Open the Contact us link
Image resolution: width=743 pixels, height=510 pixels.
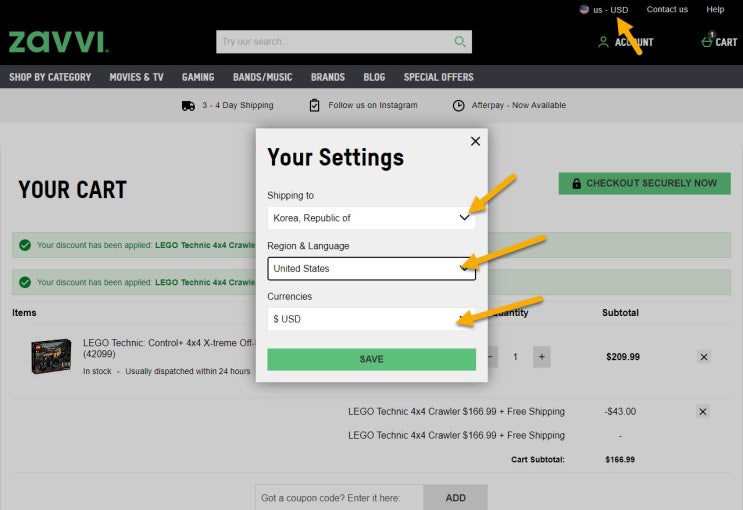(x=667, y=9)
